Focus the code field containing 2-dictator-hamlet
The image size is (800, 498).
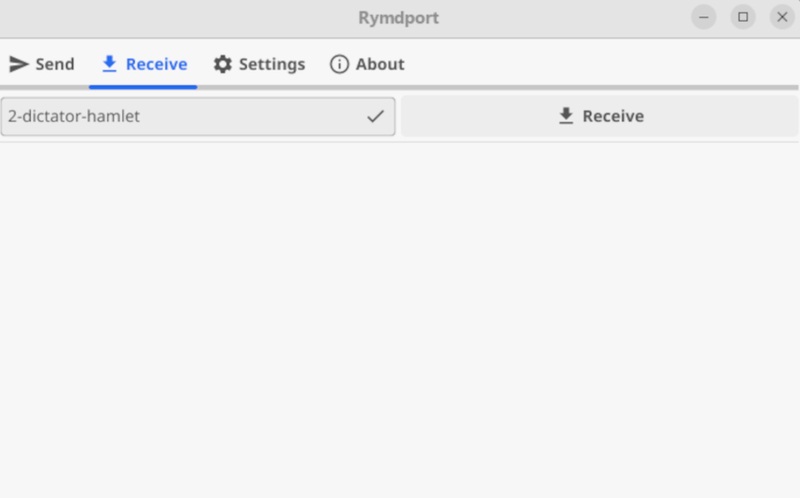point(180,116)
